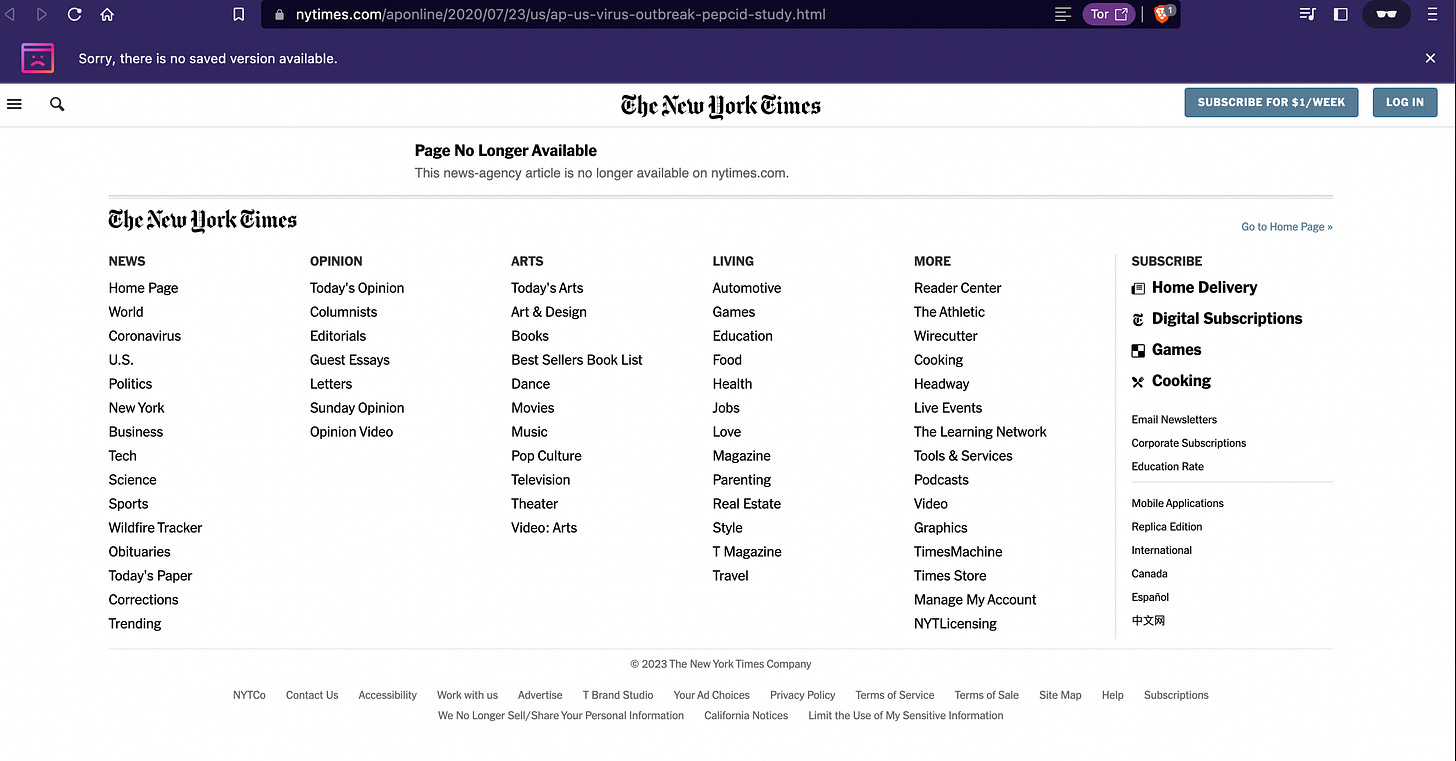Open NYTLicensing link
The width and height of the screenshot is (1456, 761).
[x=955, y=624]
